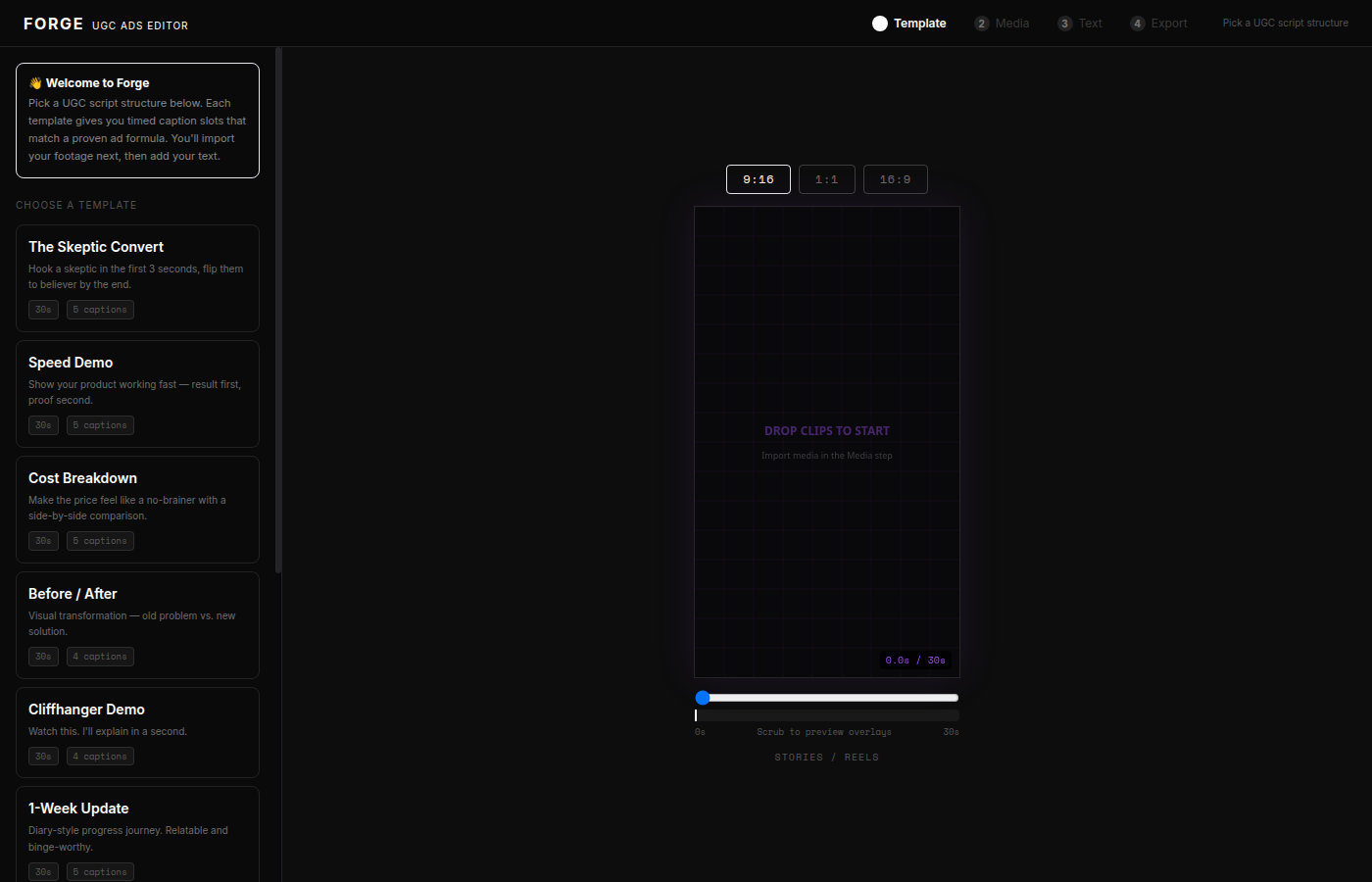Screen dimensions: 1372x882
Task: Select the Speed Demo template card
Action: (x=137, y=394)
